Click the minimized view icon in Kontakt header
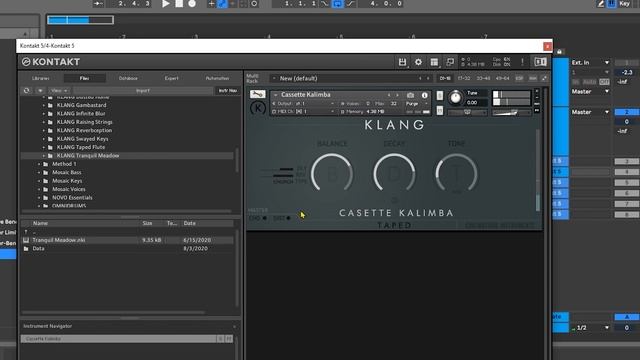The image size is (640, 360). click(450, 62)
